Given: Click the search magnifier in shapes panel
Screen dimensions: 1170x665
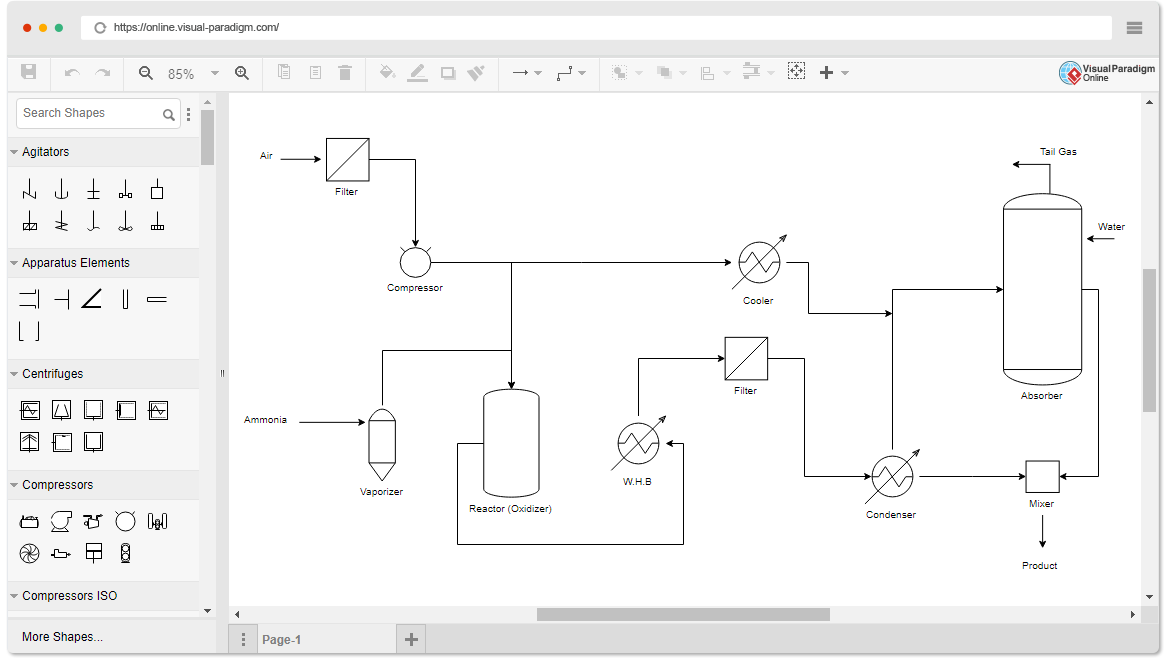Looking at the screenshot, I should (169, 114).
